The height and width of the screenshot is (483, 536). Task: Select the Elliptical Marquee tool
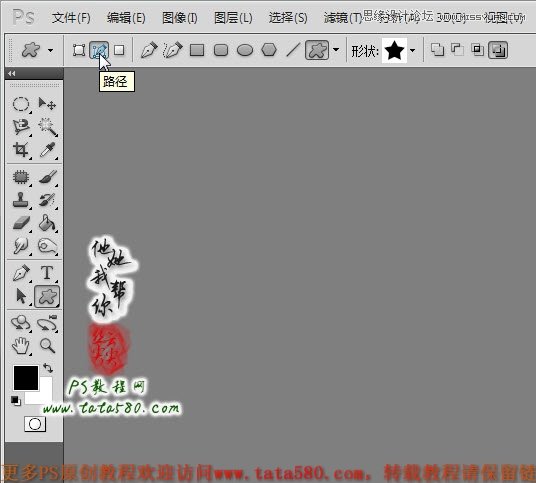(21, 104)
